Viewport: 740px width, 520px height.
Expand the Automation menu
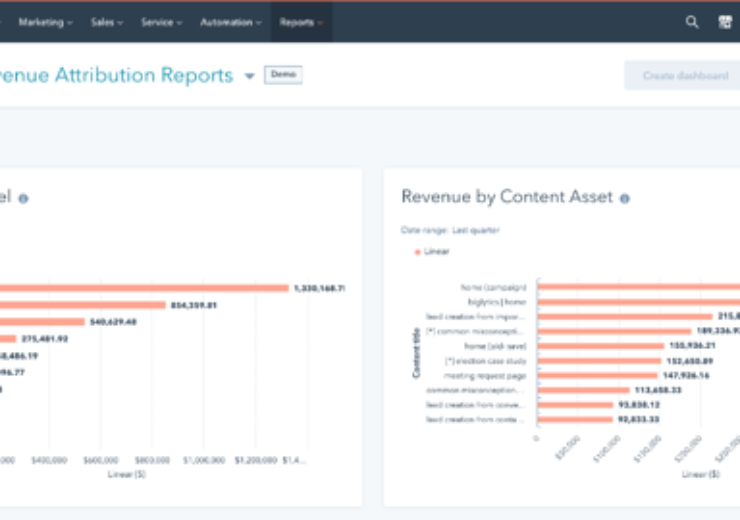(231, 22)
